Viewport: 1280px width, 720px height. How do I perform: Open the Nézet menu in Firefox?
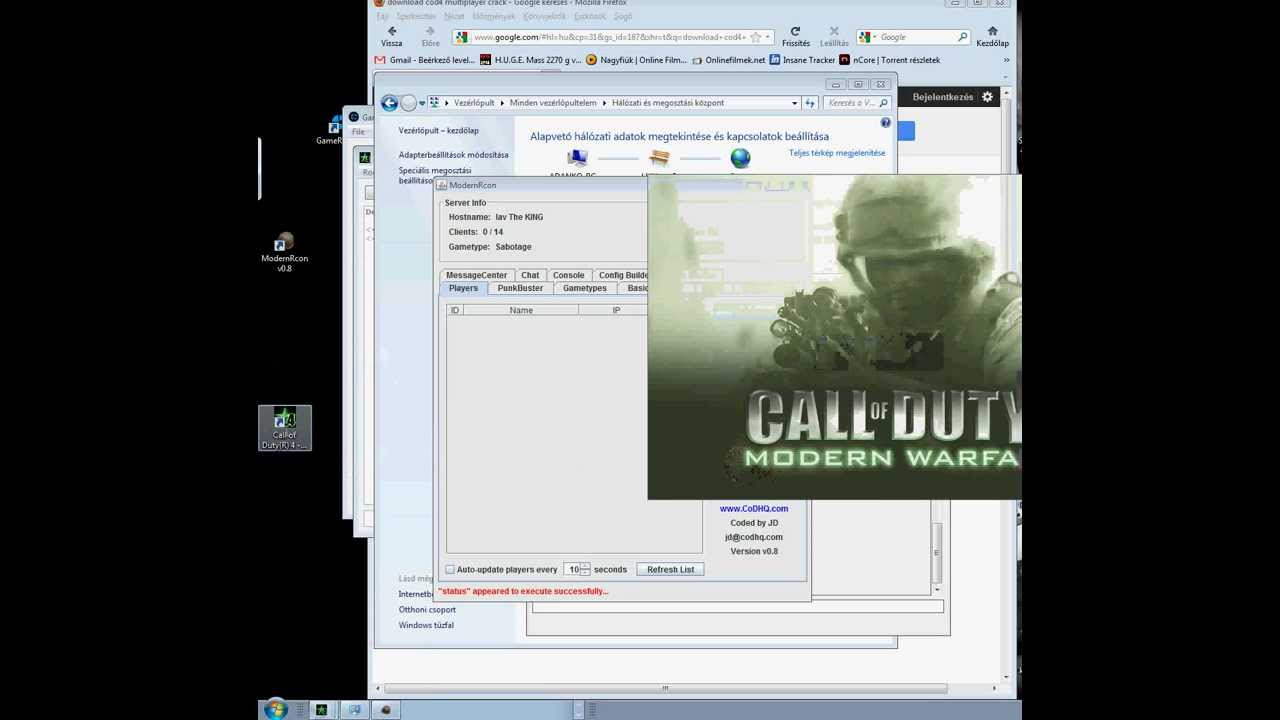pos(454,16)
